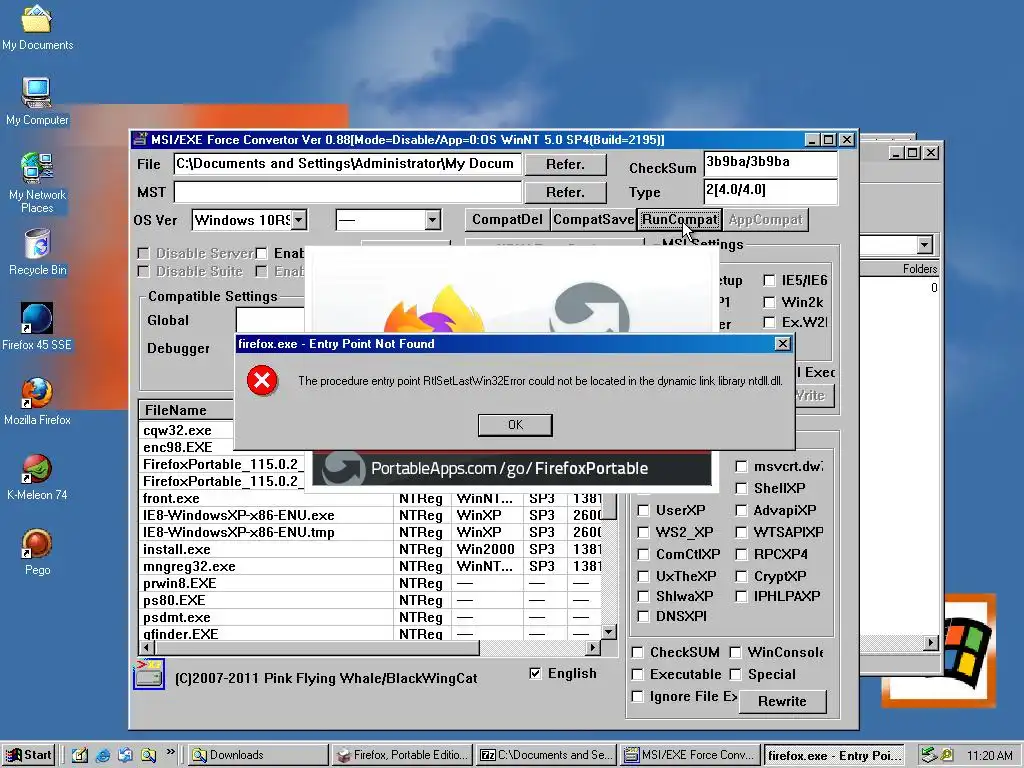Click the Refer button for File
Screen dimensions: 1024x768
565,165
